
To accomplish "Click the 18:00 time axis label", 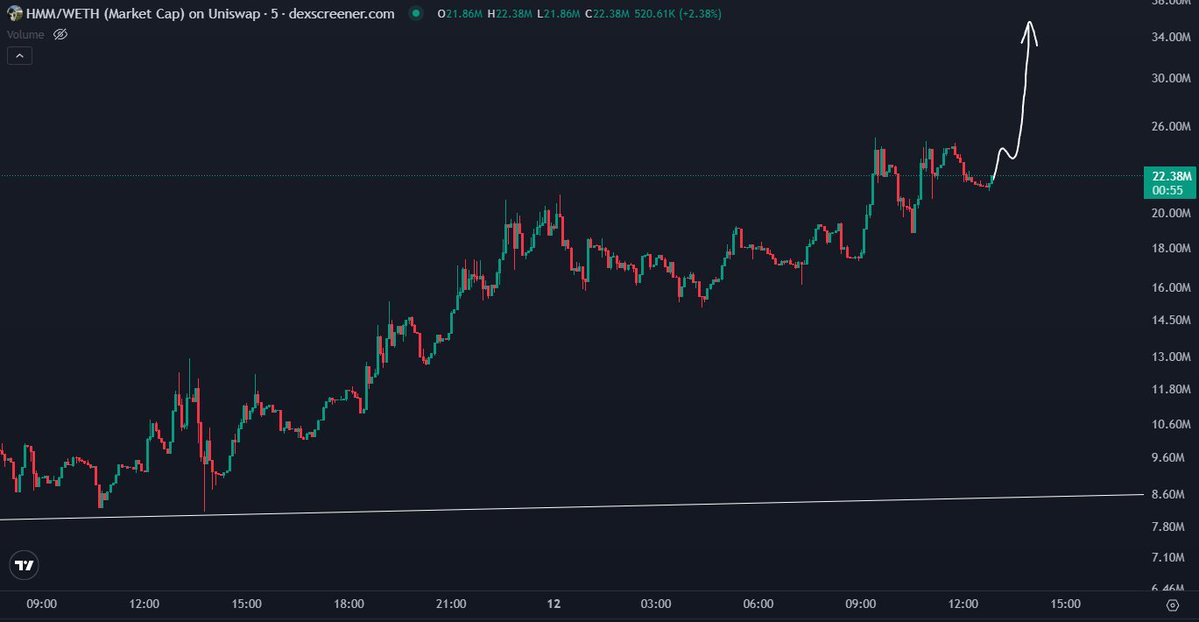I will click(x=349, y=604).
